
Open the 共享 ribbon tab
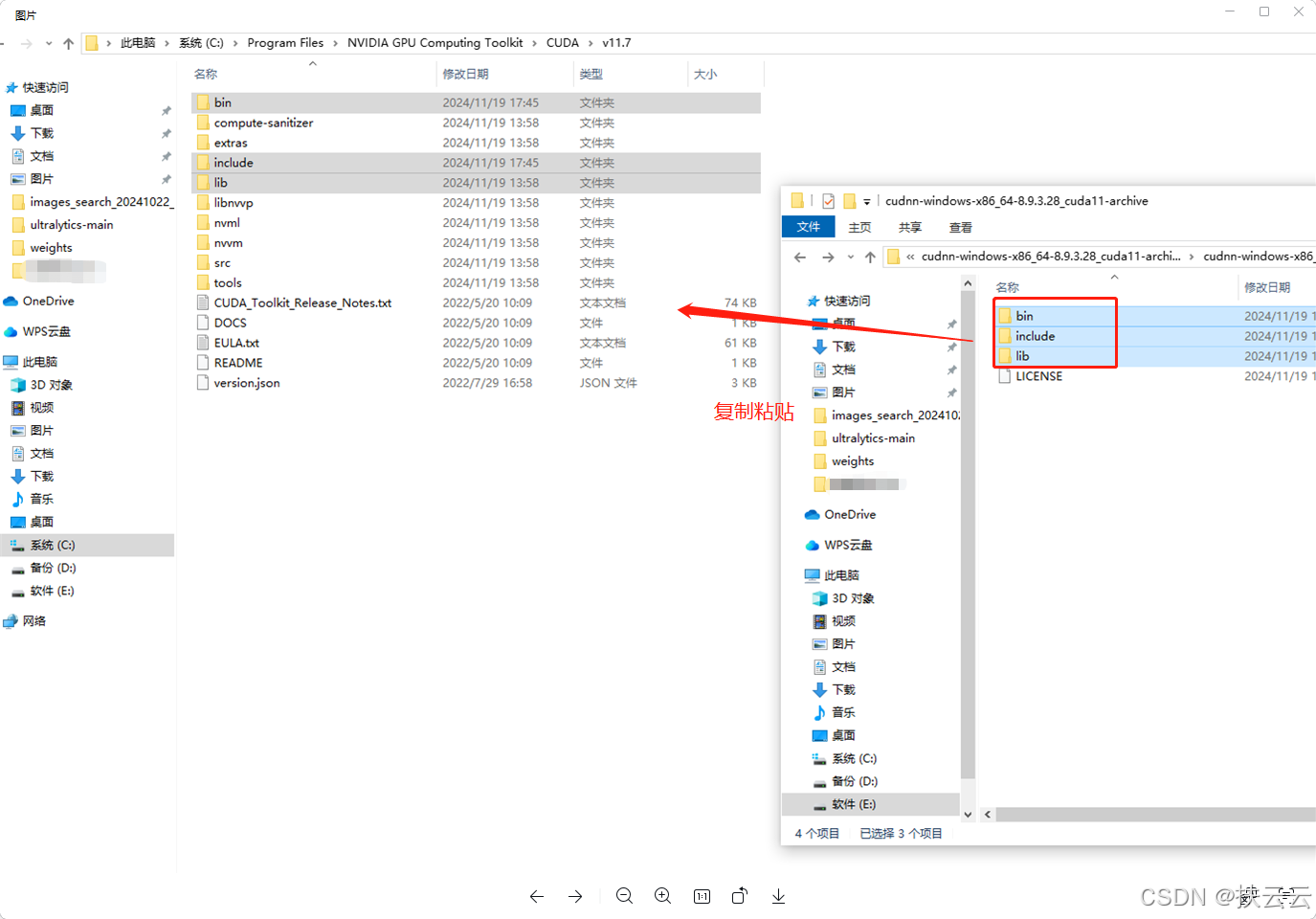[x=910, y=227]
